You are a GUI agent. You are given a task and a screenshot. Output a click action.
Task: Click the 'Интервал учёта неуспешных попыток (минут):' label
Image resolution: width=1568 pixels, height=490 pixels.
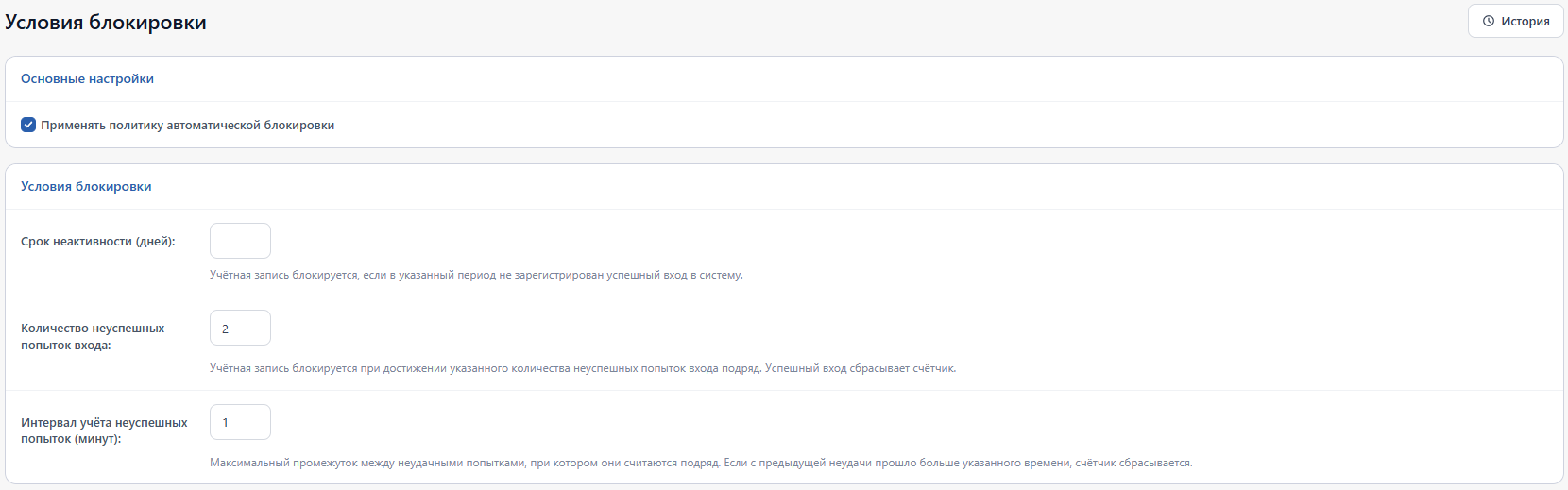pyautogui.click(x=104, y=431)
